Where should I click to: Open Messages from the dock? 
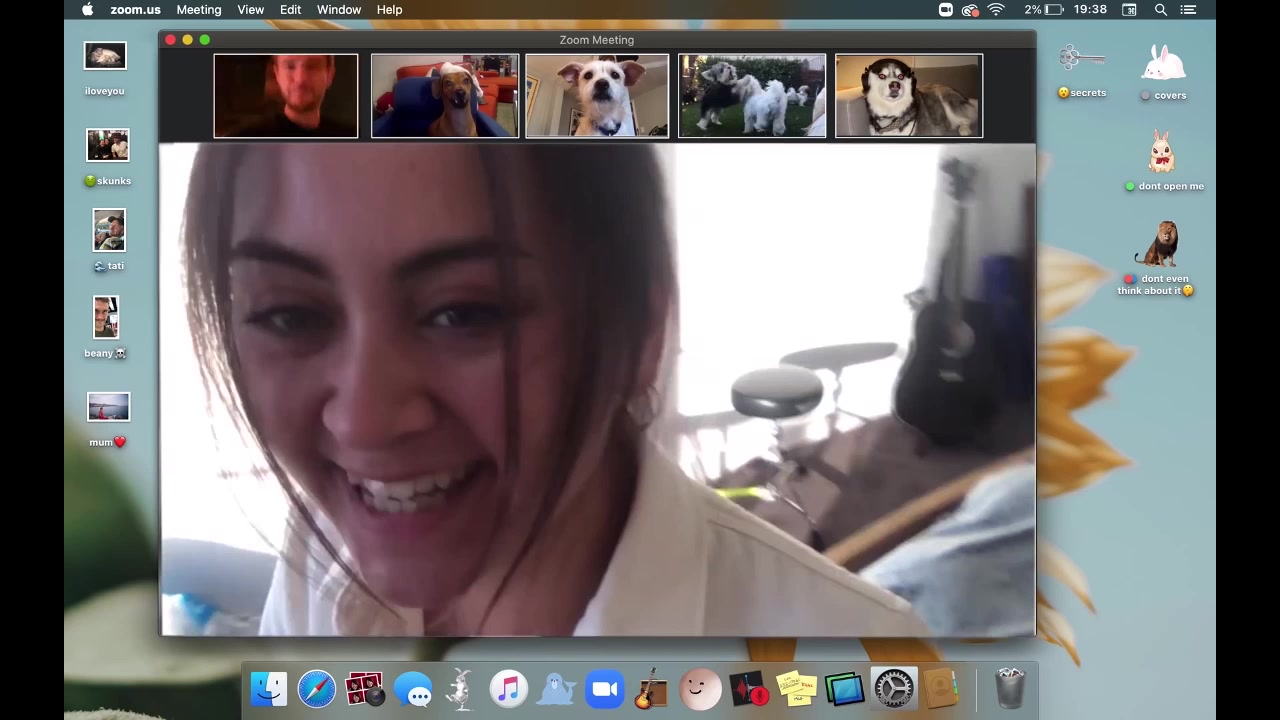[x=413, y=689]
